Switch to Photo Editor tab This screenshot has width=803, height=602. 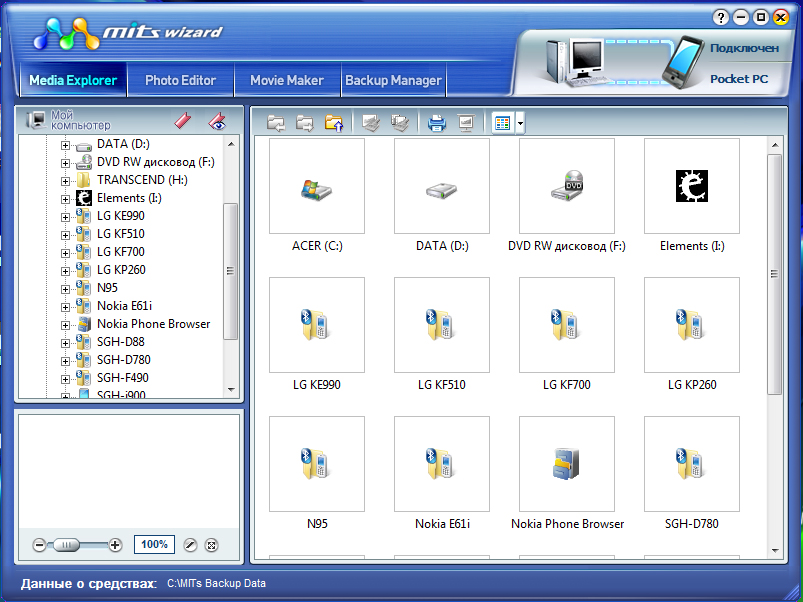180,80
